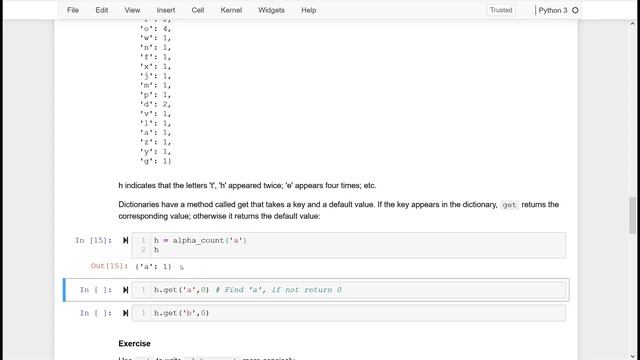Viewport: 640px width, 360px height.
Task: Click the {'a': 1} output text
Action: coord(153,267)
